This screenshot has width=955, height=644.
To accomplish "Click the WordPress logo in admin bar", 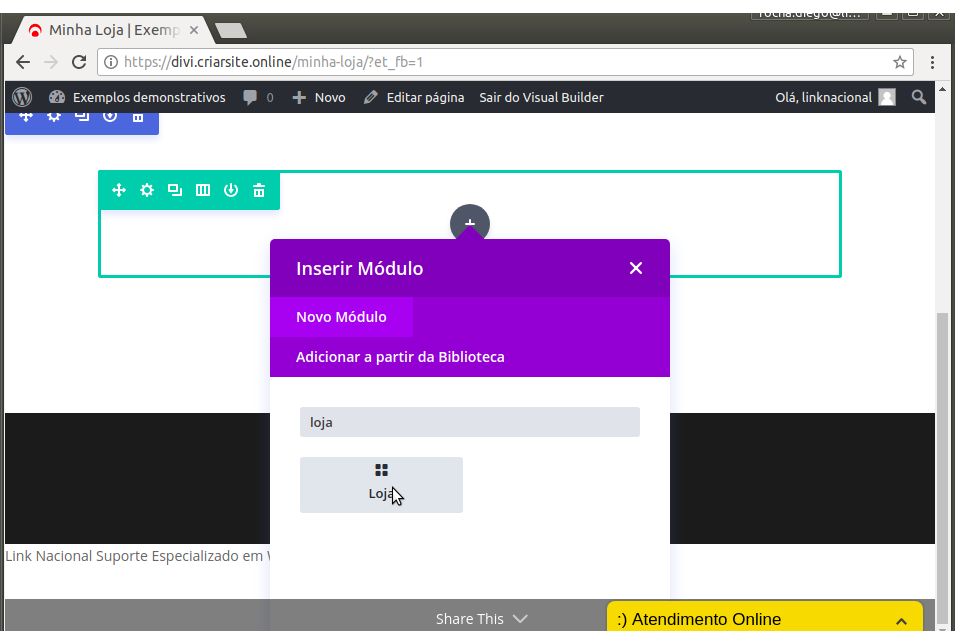I will (22, 97).
